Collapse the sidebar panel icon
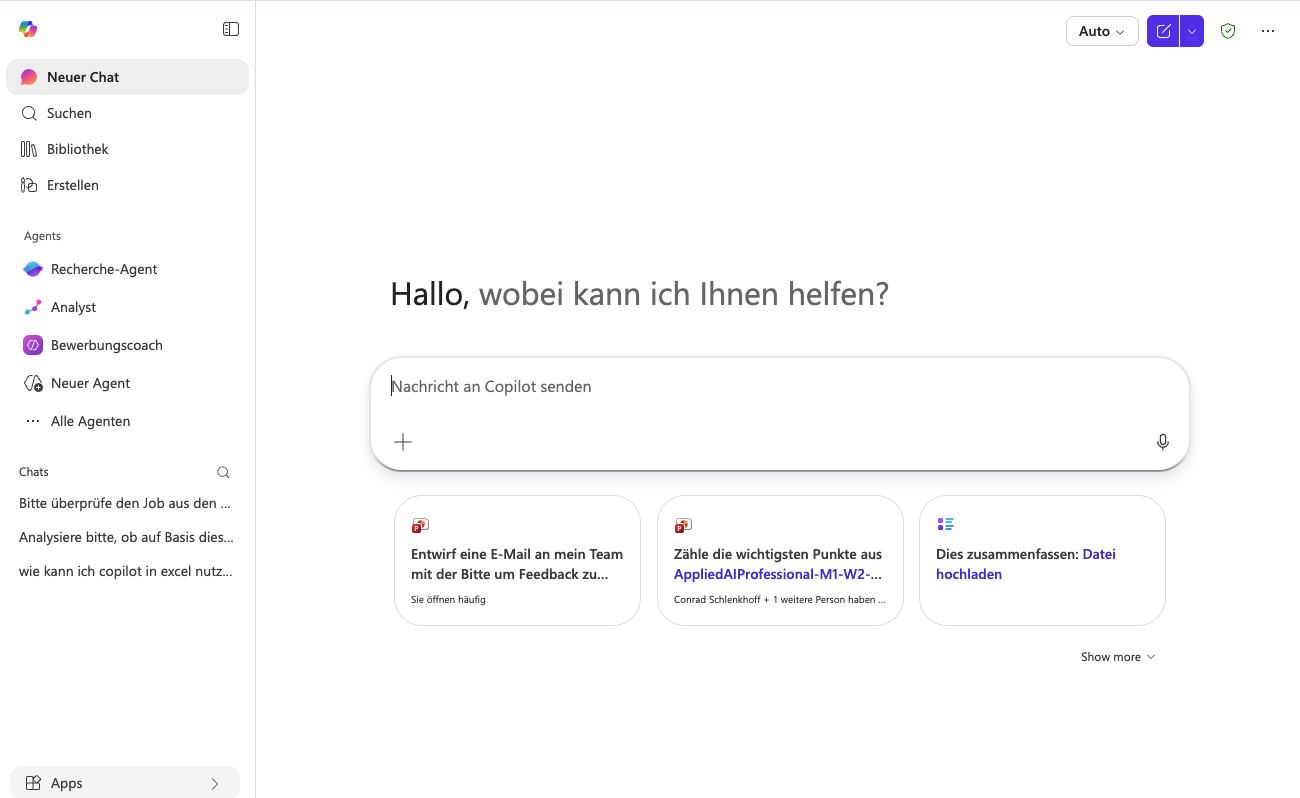 coord(231,29)
